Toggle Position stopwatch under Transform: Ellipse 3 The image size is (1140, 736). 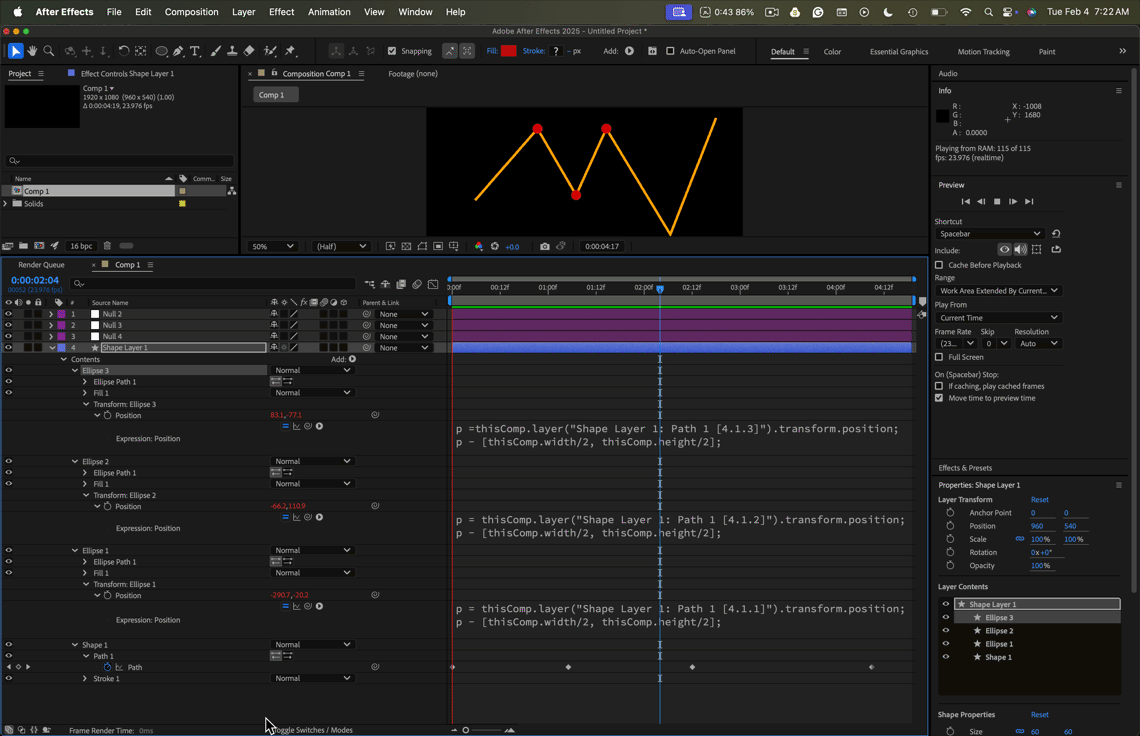pyautogui.click(x=107, y=415)
